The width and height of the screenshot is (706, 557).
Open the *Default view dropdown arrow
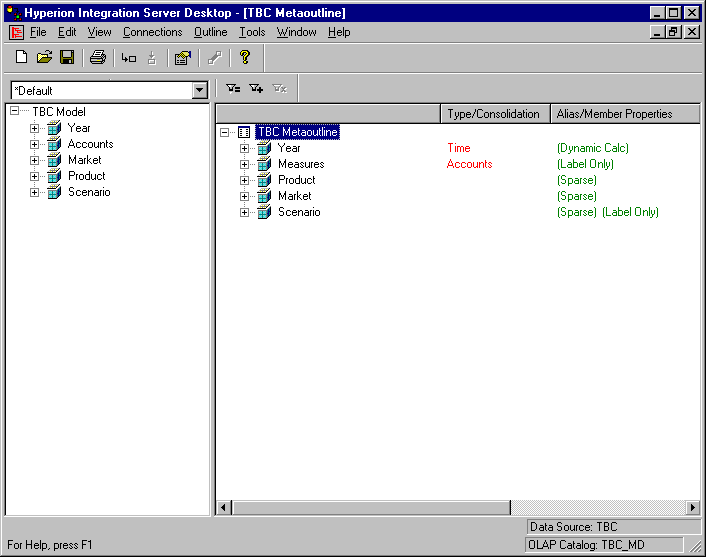[199, 91]
